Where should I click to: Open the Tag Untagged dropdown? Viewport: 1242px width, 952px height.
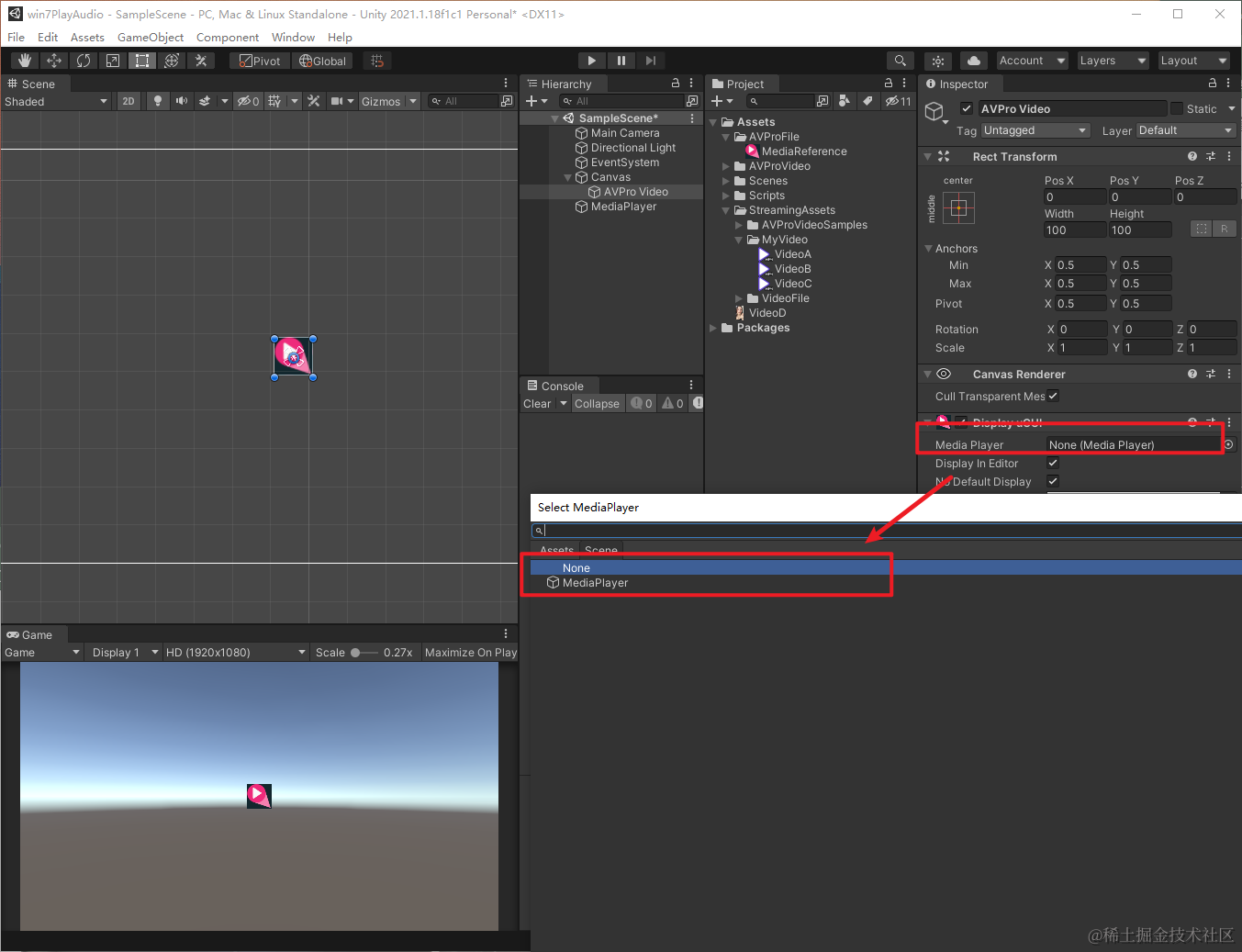1035,130
